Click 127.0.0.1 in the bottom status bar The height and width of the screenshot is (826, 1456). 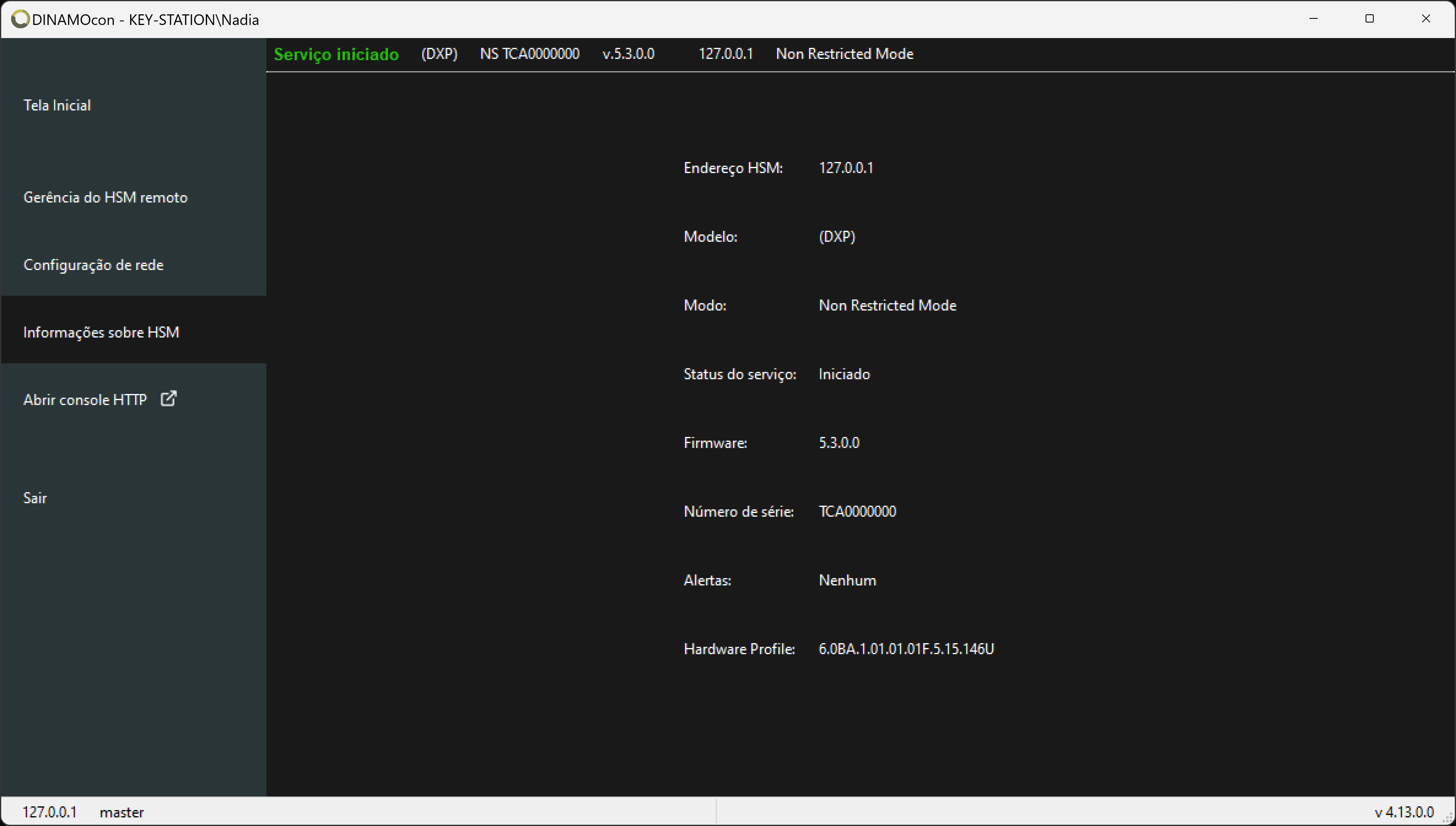click(50, 812)
